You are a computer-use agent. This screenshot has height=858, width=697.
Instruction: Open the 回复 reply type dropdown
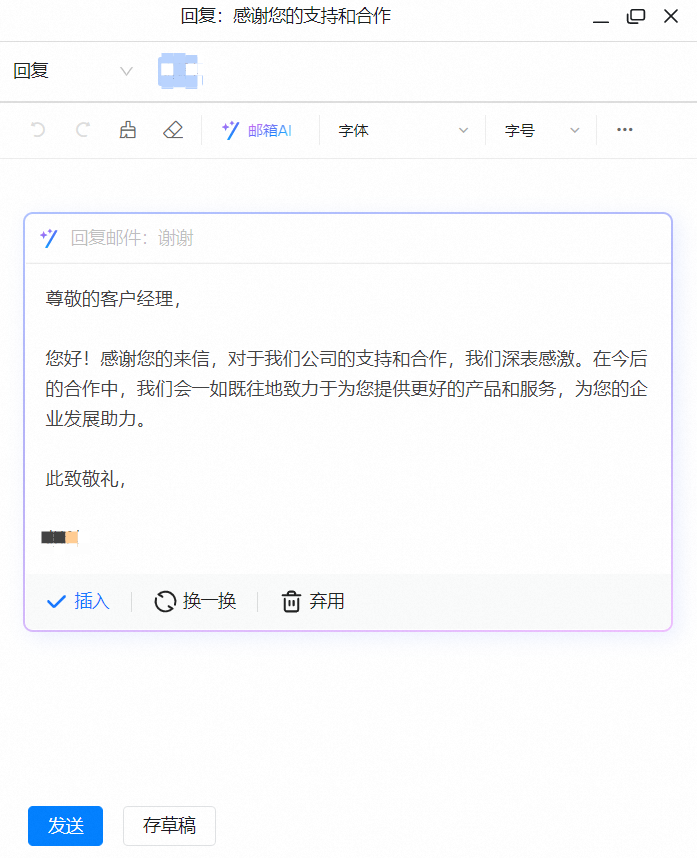point(72,71)
